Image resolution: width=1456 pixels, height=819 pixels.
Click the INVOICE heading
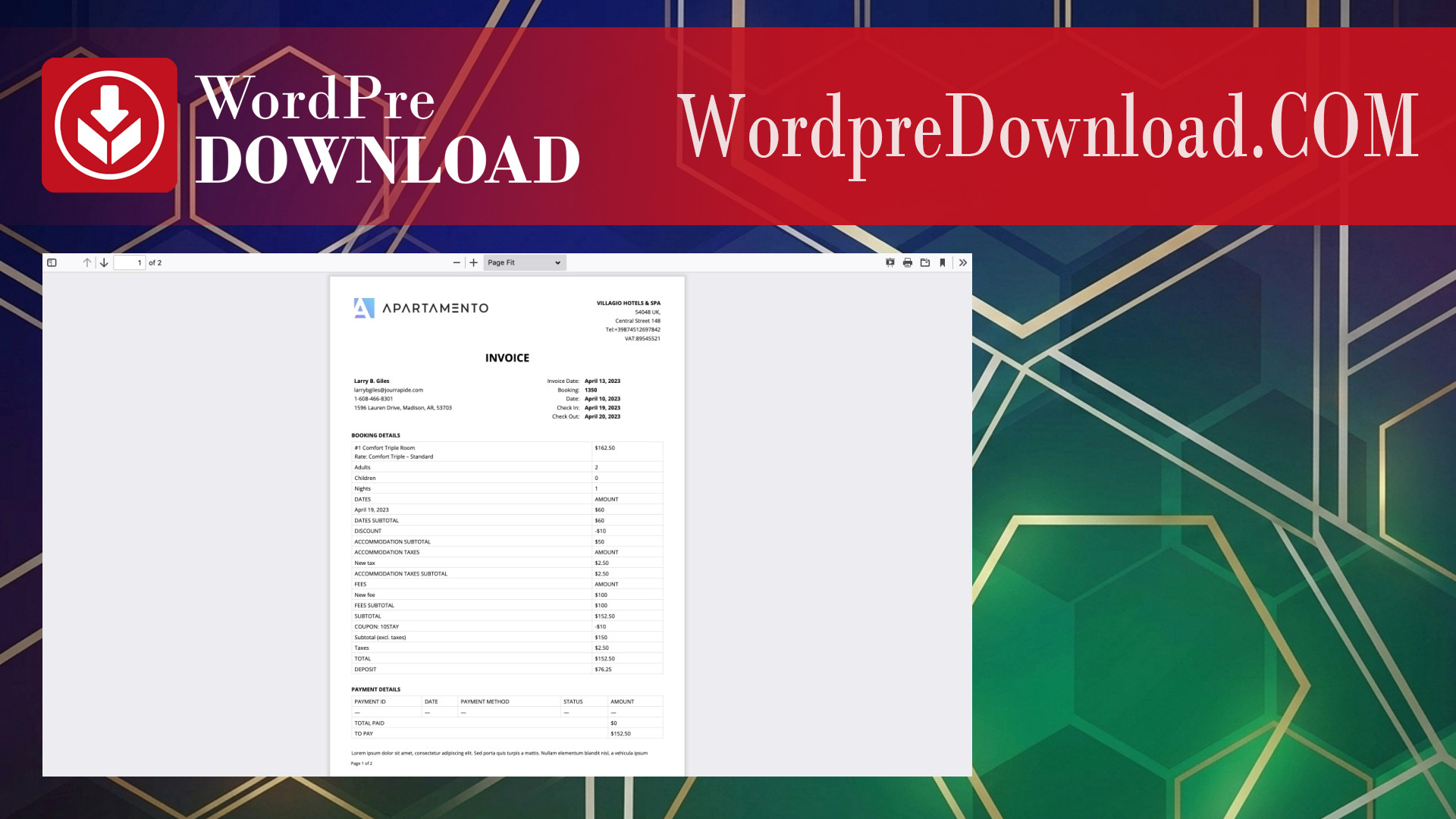coord(507,358)
